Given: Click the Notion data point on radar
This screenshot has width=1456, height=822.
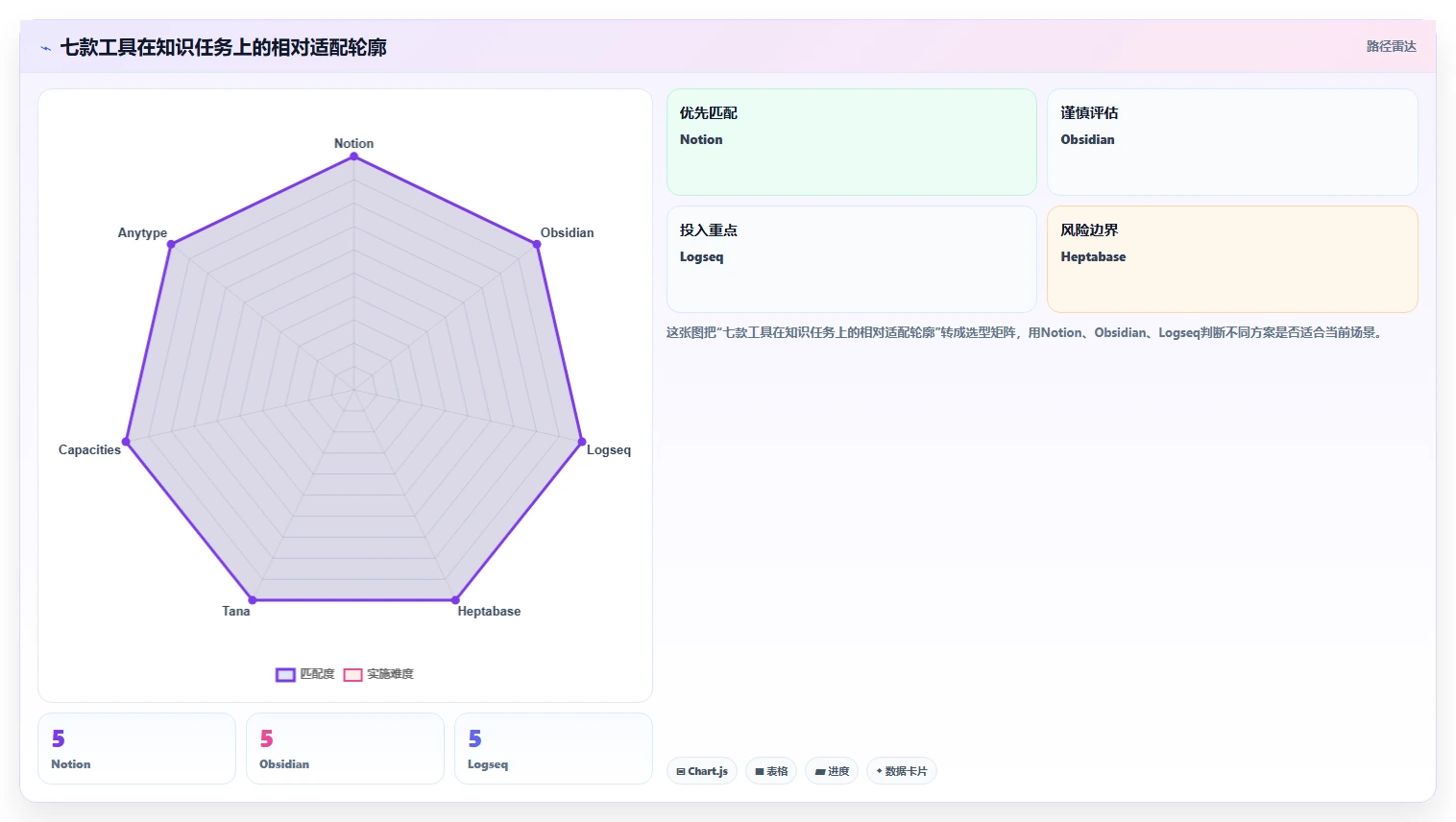Looking at the screenshot, I should (353, 157).
